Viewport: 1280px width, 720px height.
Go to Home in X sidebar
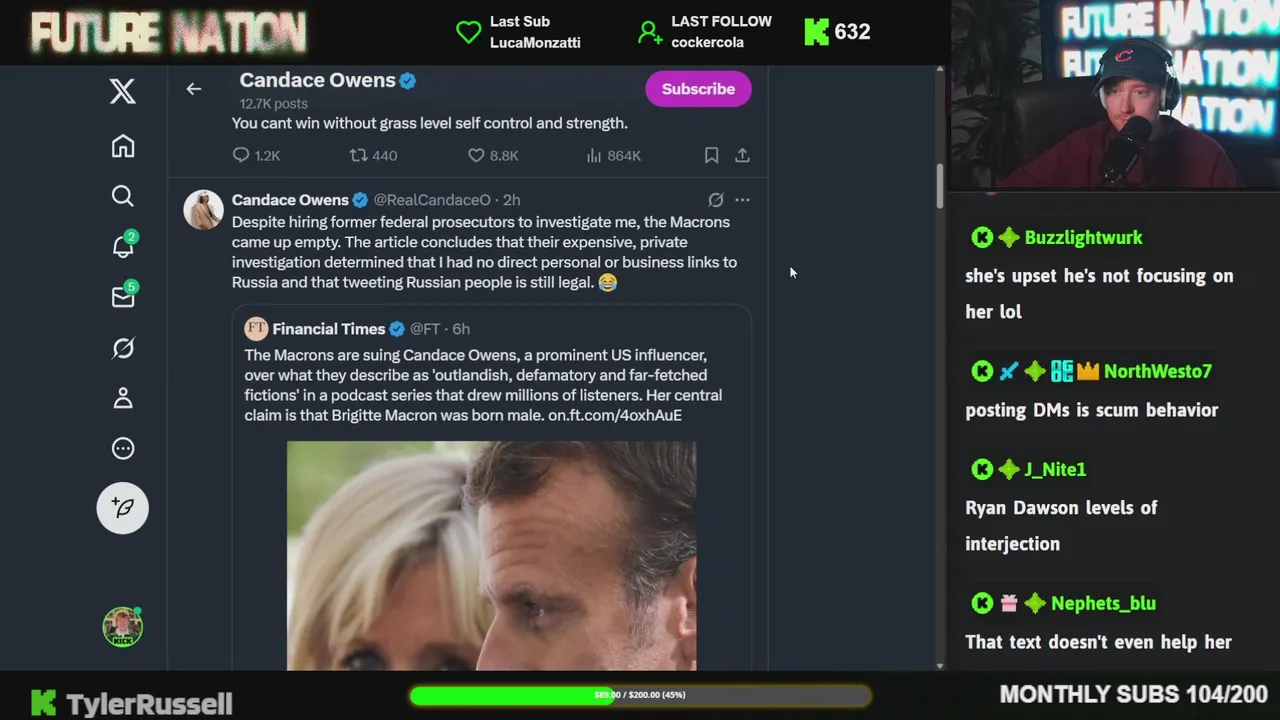(123, 146)
